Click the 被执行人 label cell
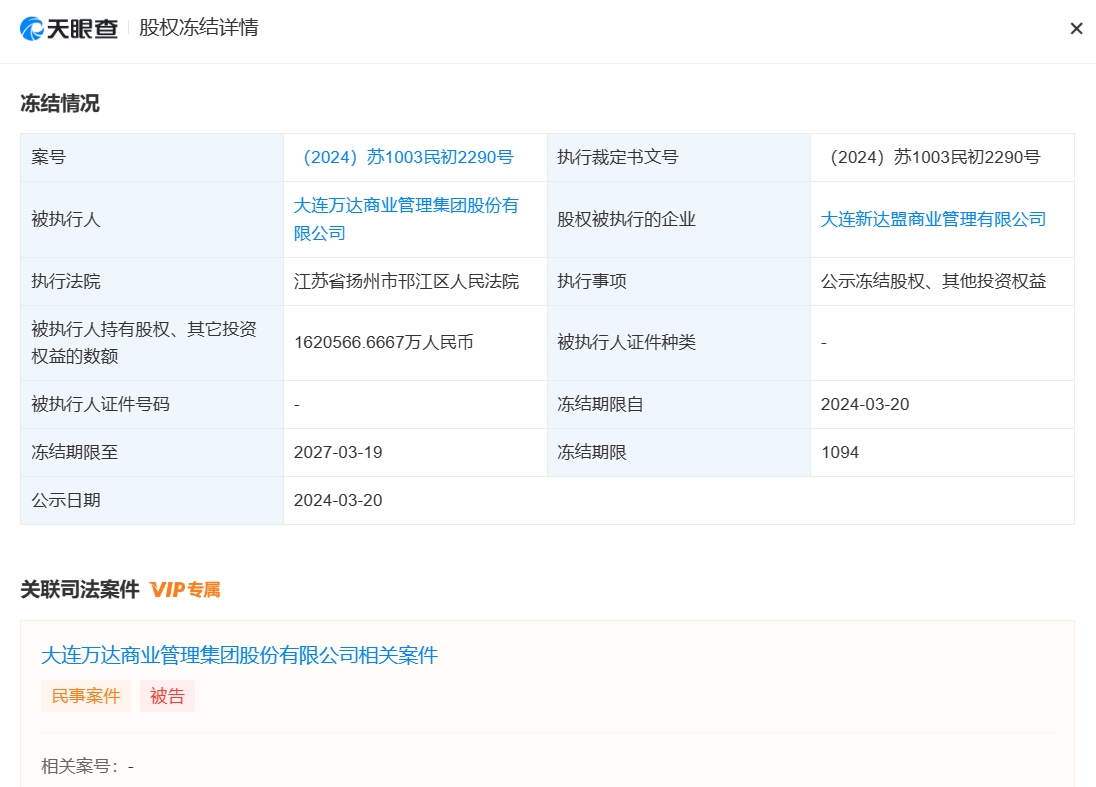1096x787 pixels. point(152,219)
